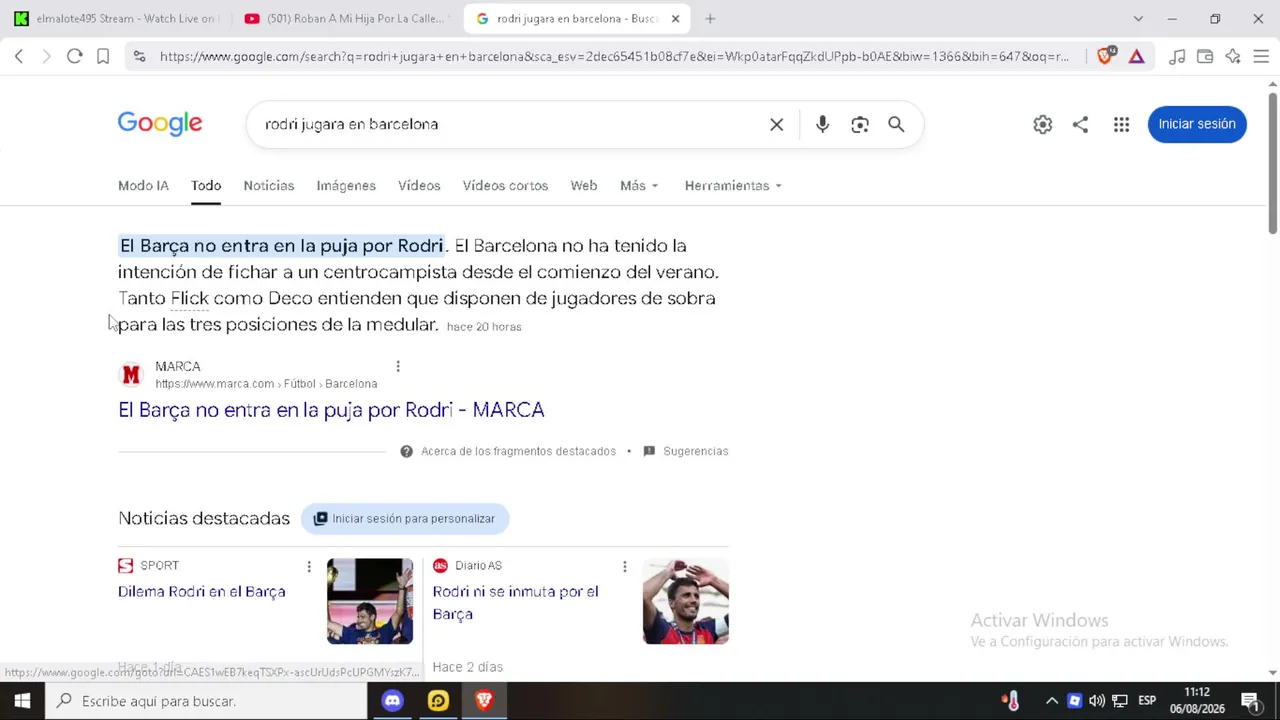
Task: Open Rodri ni se inmuta por el Barça
Action: (x=515, y=603)
